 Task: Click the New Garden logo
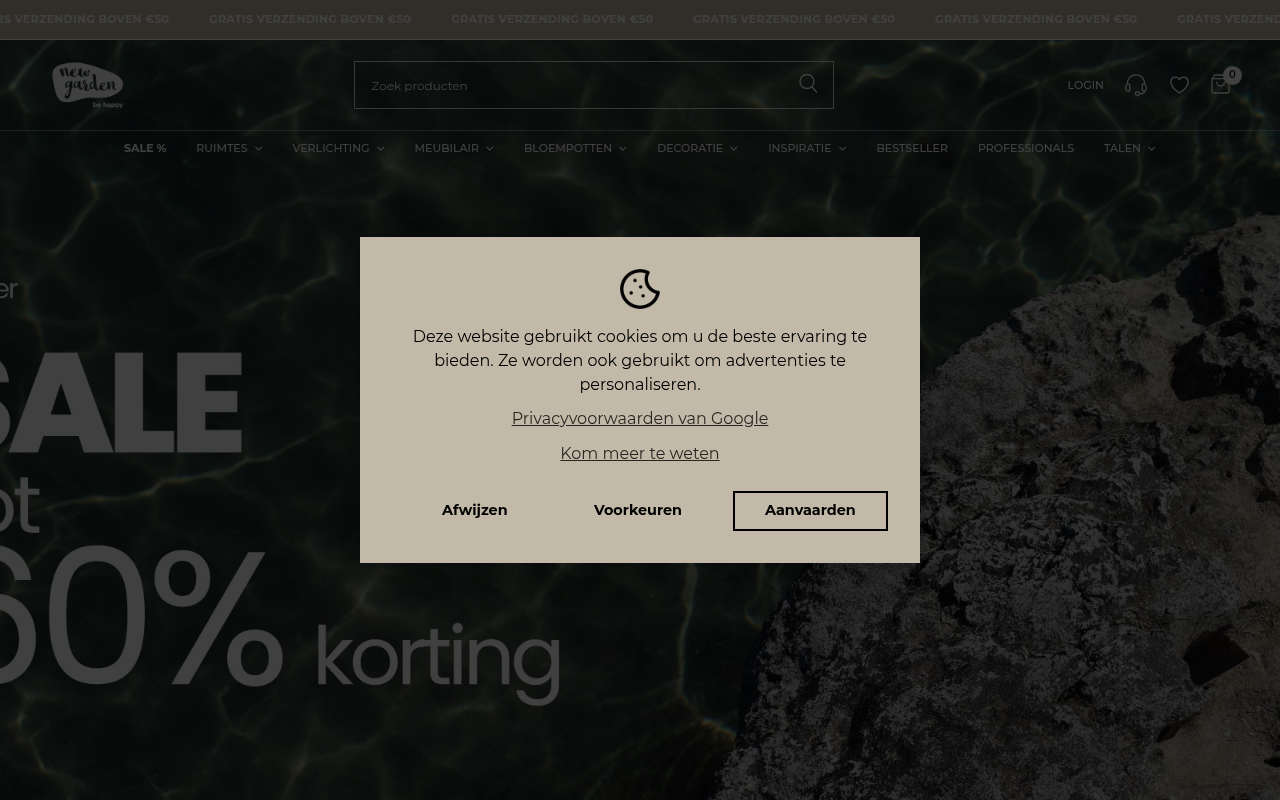pyautogui.click(x=88, y=85)
